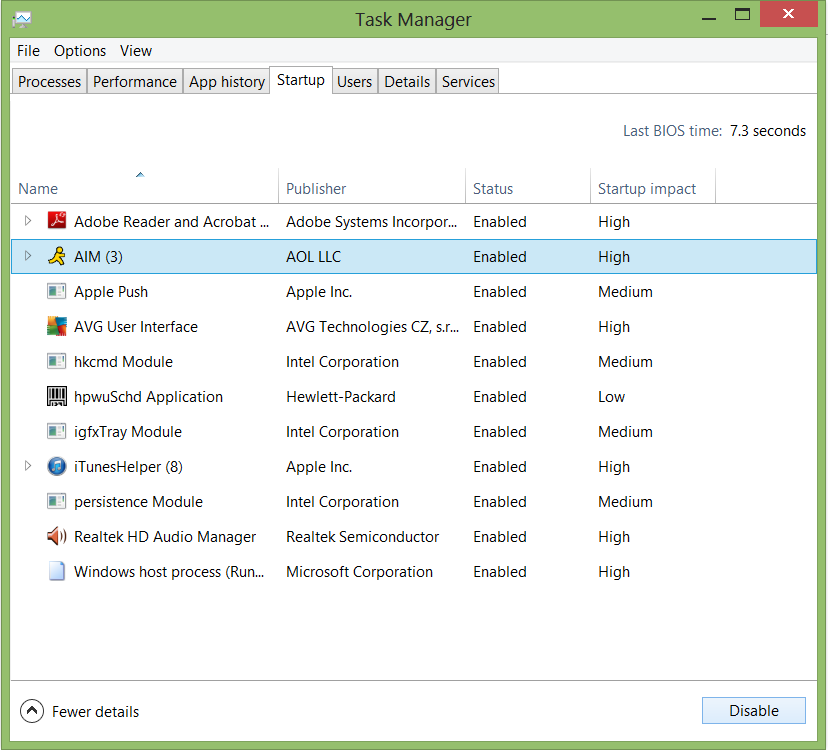Click the Windows host process file icon

(57, 571)
